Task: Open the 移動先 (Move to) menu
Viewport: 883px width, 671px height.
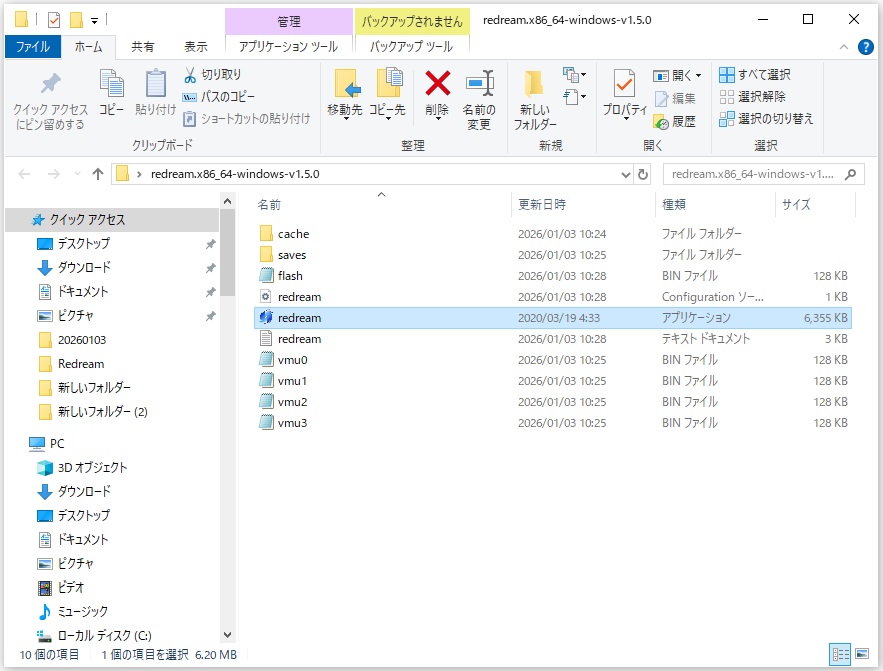Action: pyautogui.click(x=345, y=93)
